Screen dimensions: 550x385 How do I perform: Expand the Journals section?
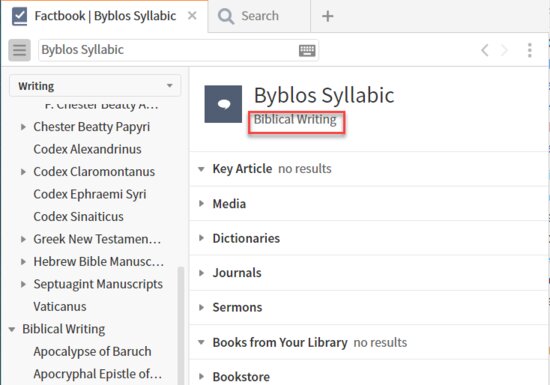[201, 273]
